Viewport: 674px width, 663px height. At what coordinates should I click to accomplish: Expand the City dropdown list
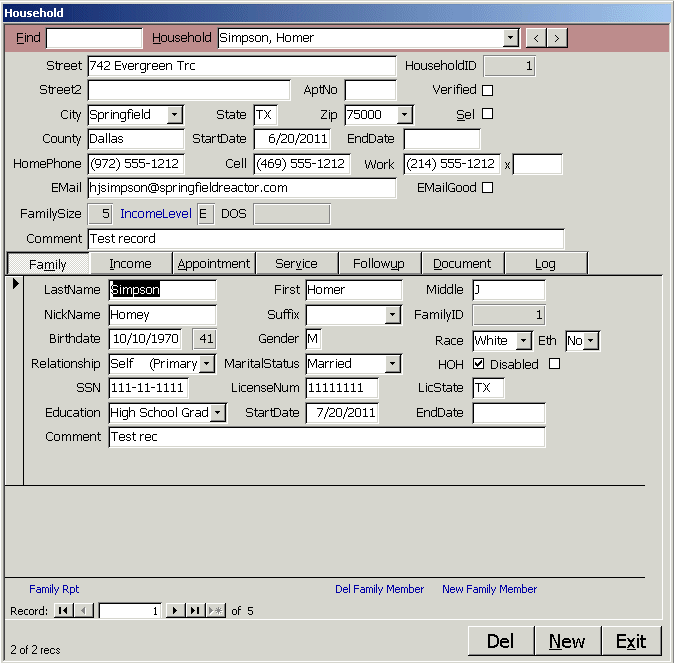coord(175,115)
